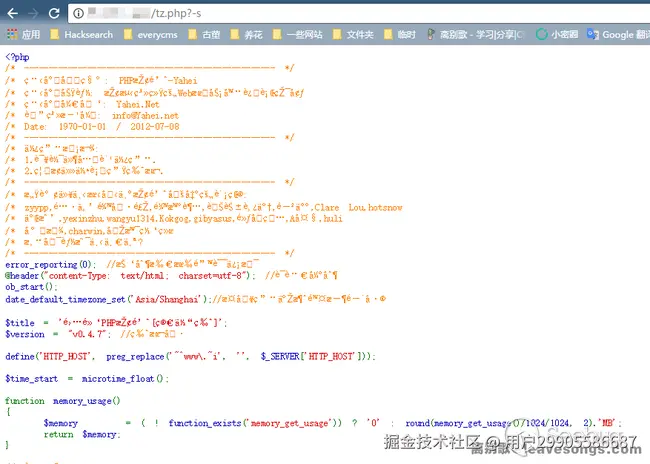Click the $title variable line
This screenshot has width=650, height=464.
(x=116, y=322)
